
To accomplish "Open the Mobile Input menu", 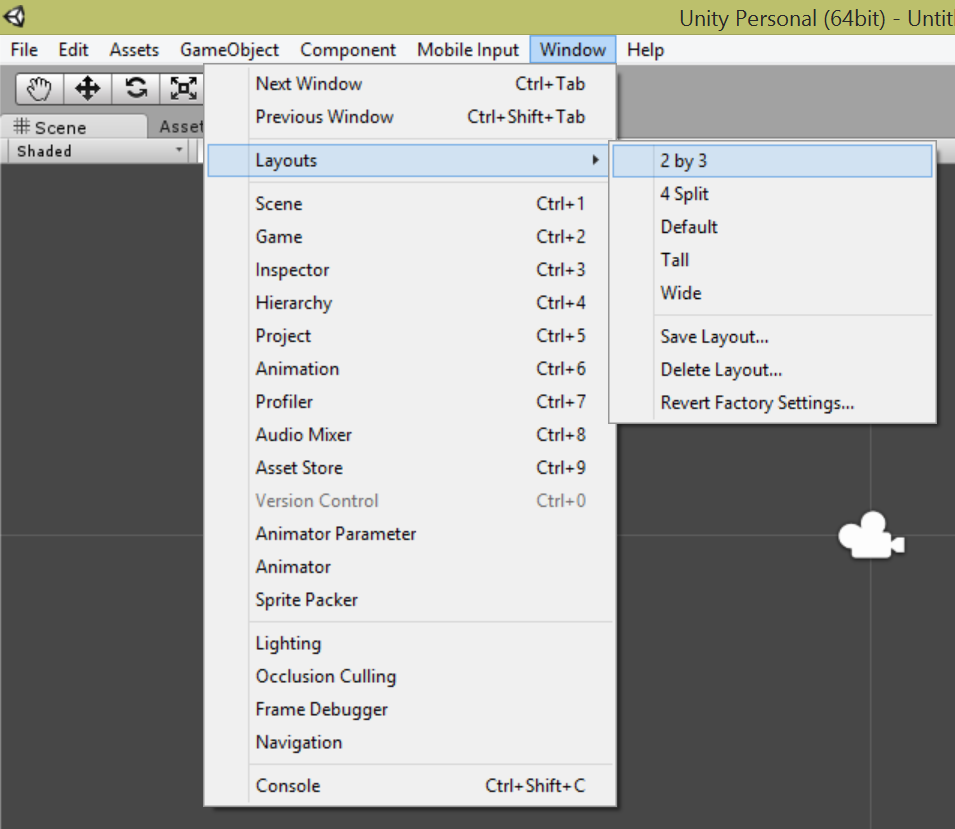I will click(468, 49).
